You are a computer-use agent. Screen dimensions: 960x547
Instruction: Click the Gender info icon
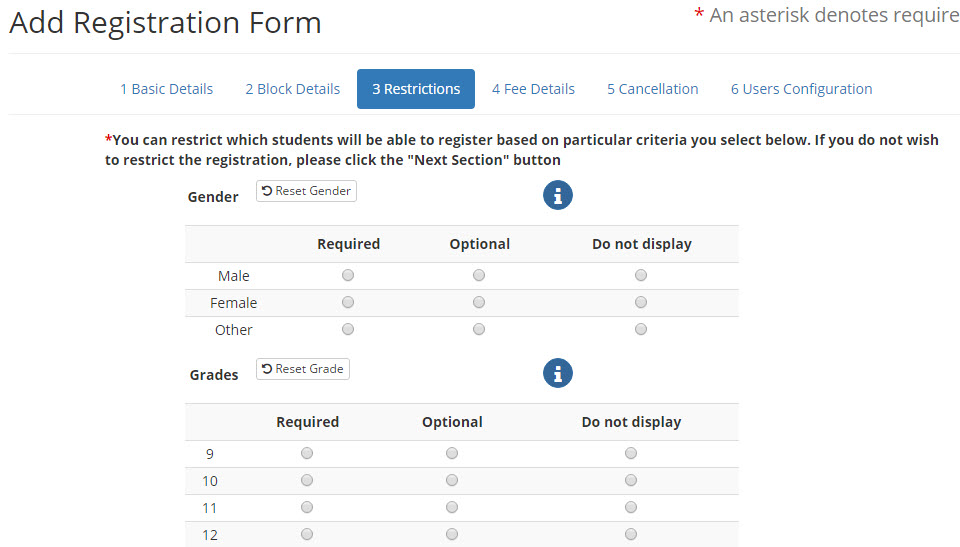tap(557, 195)
